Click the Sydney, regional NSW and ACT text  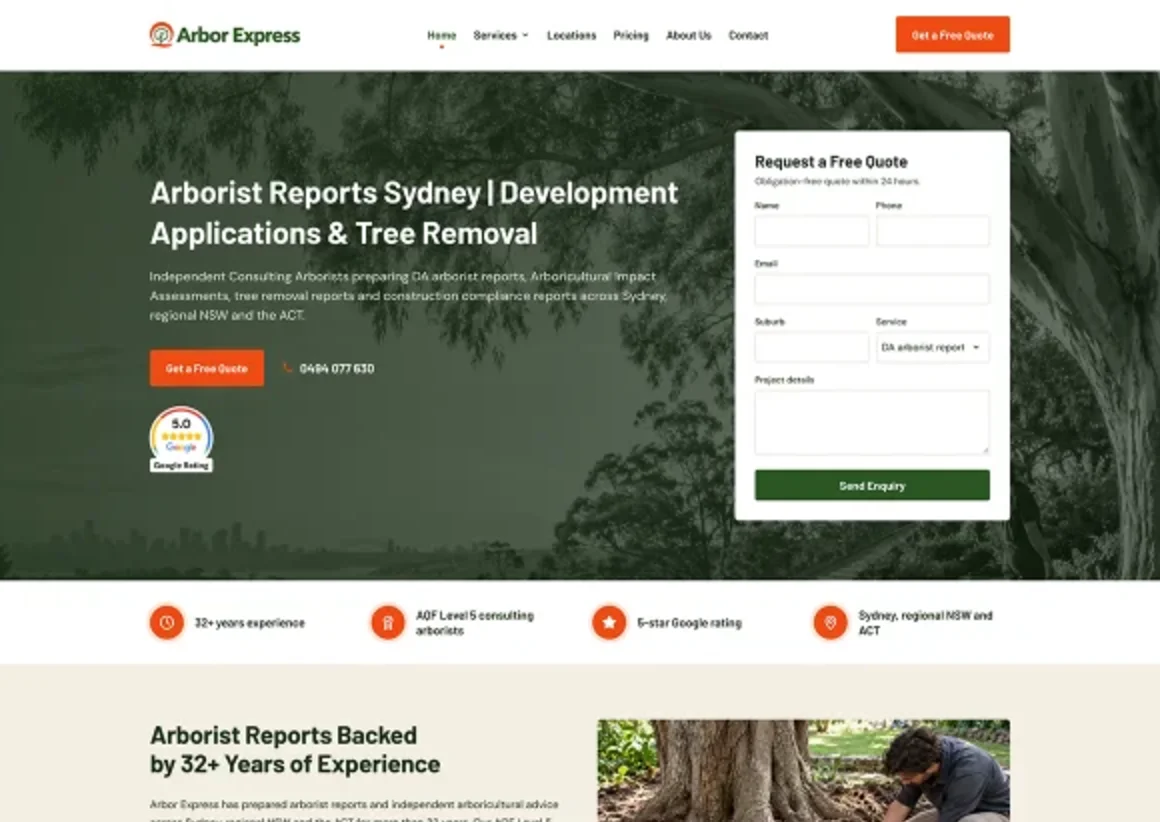click(x=925, y=623)
